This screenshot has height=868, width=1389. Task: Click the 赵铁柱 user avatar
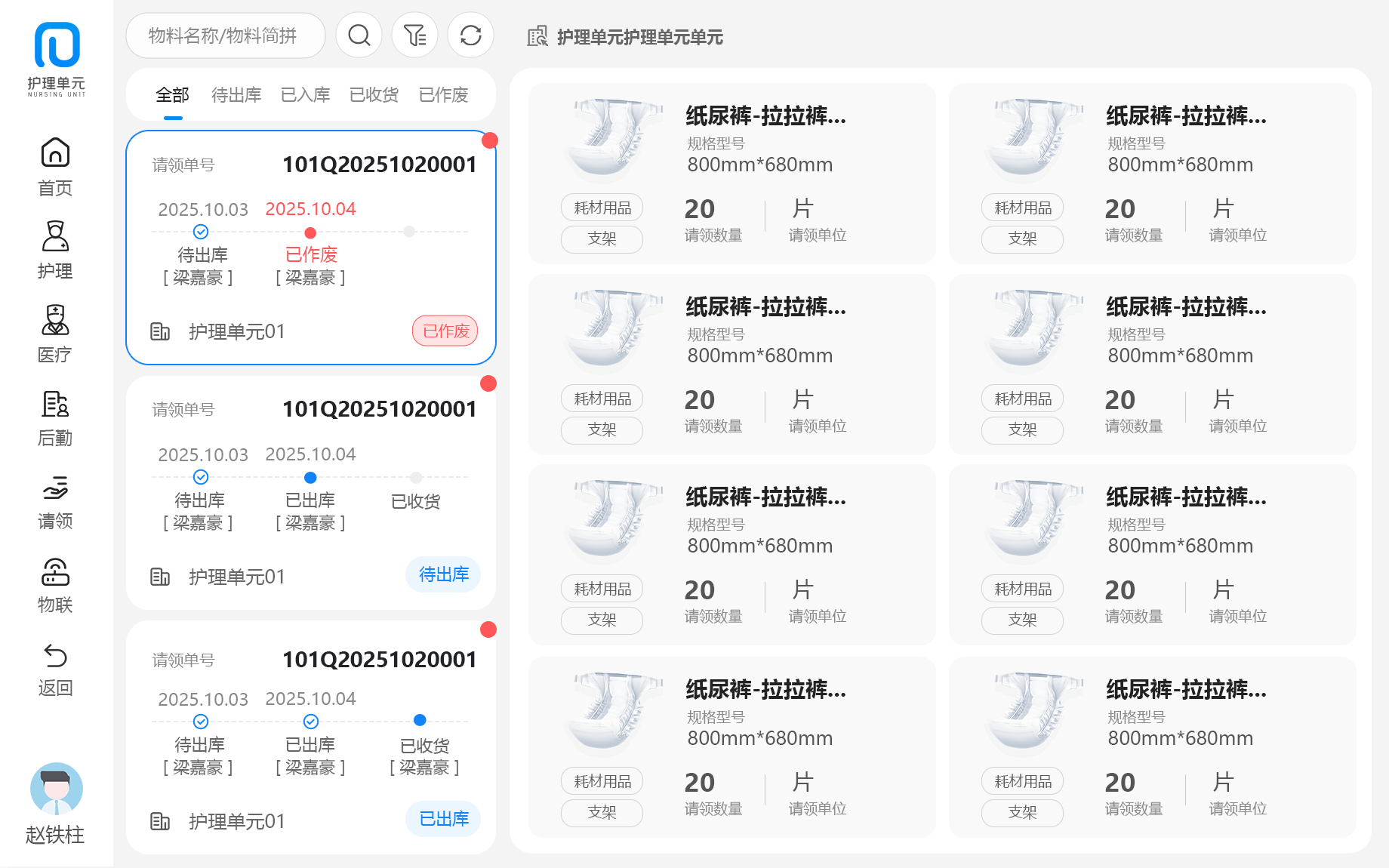[x=56, y=789]
